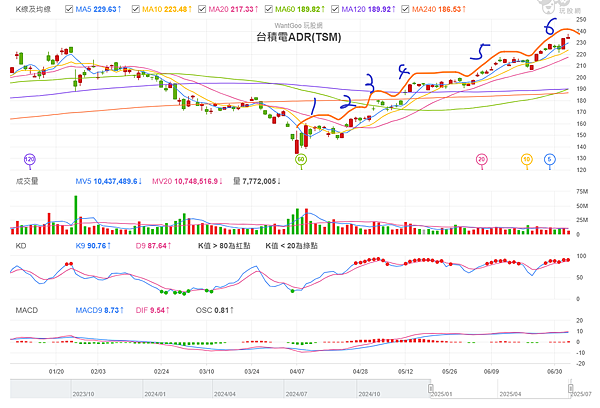Image resolution: width=600 pixels, height=408 pixels.
Task: Click the 250 price label on the price axis
Action: [x=581, y=19]
